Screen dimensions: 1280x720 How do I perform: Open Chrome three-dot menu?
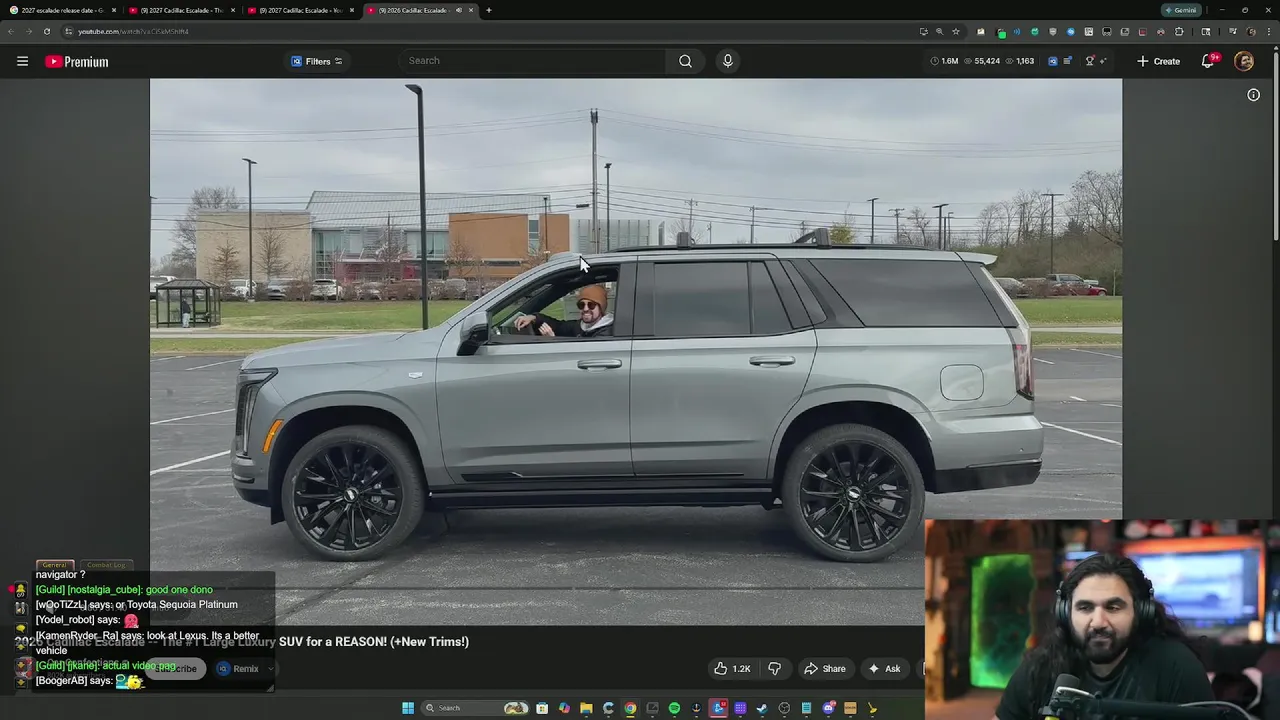(1269, 31)
